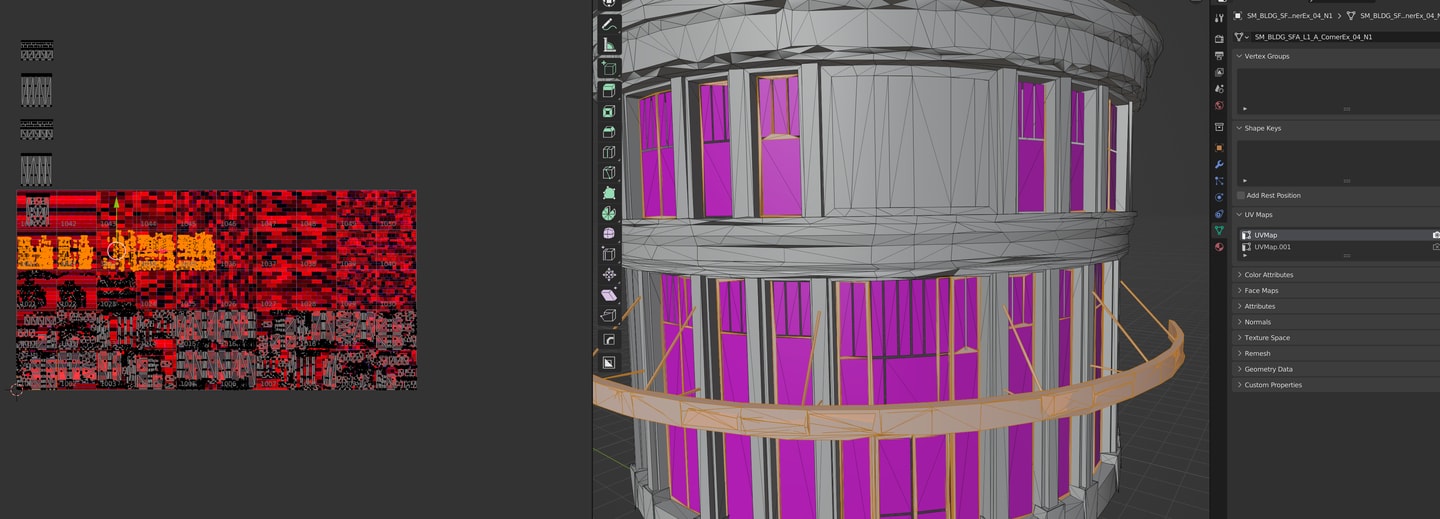Viewport: 1440px width, 519px height.
Task: Switch to the Object Data properties tab
Action: click(x=1219, y=230)
